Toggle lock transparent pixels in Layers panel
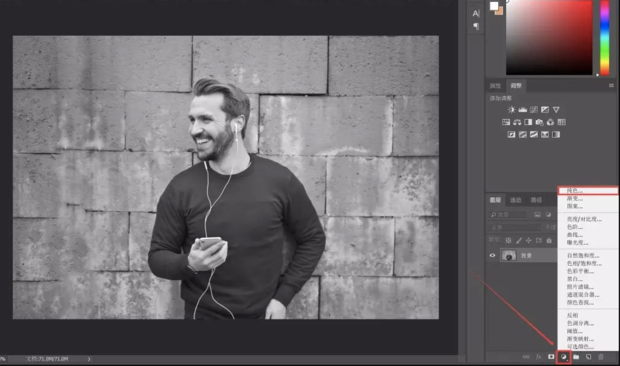Image resolution: width=620 pixels, height=366 pixels. point(508,240)
